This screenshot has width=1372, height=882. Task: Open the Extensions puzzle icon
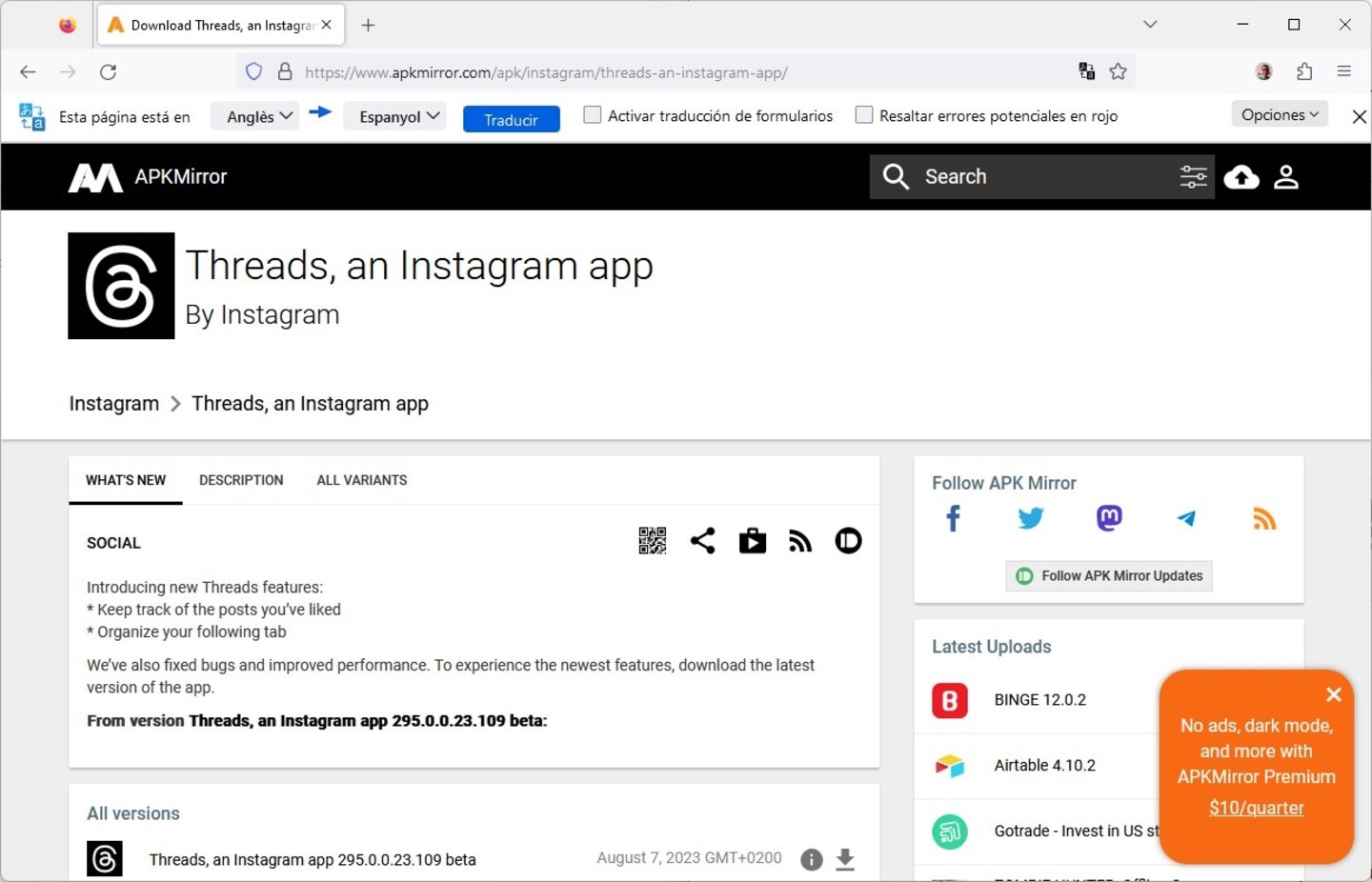[x=1304, y=71]
